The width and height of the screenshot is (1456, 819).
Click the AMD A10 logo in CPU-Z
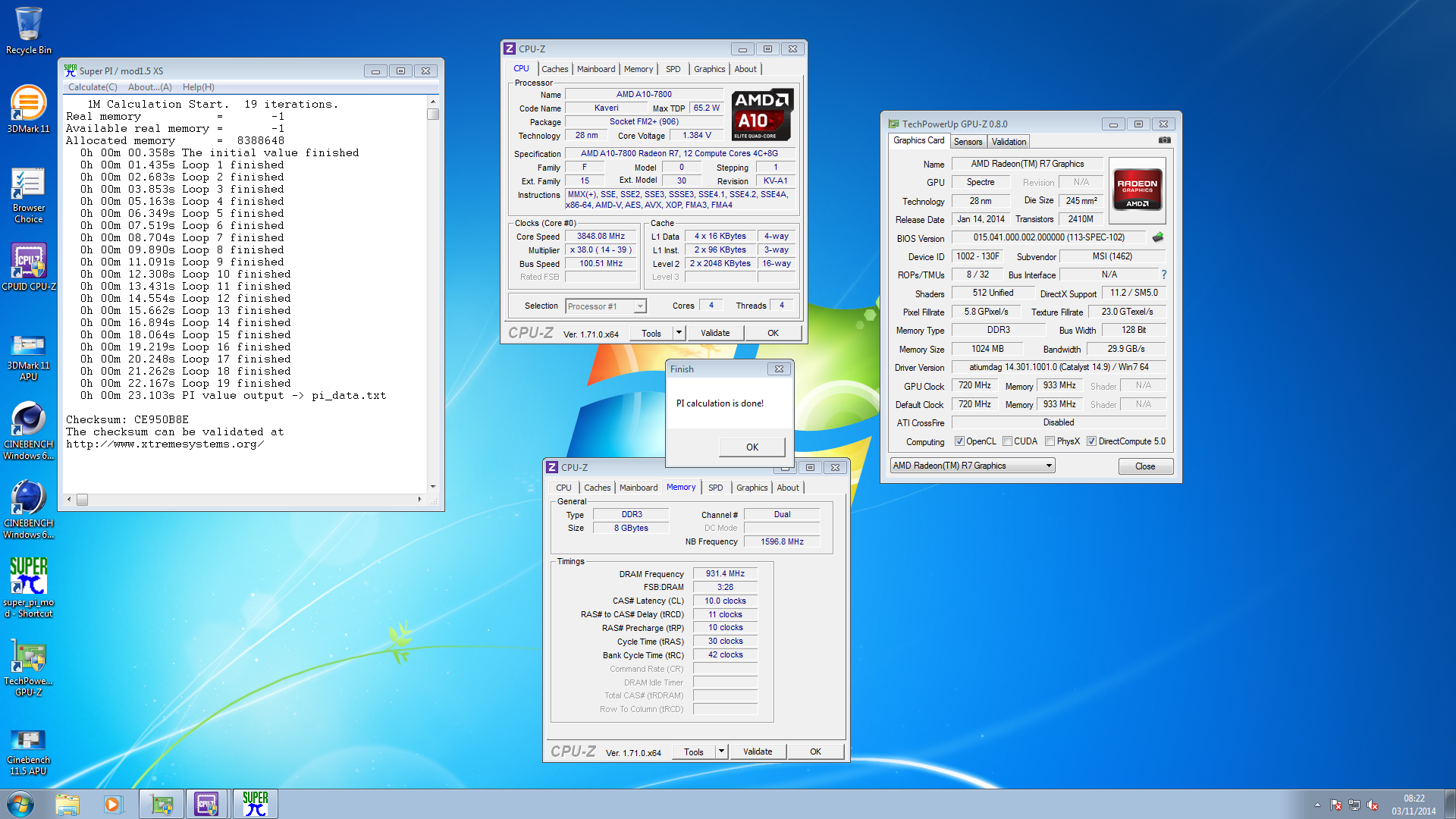[x=762, y=115]
